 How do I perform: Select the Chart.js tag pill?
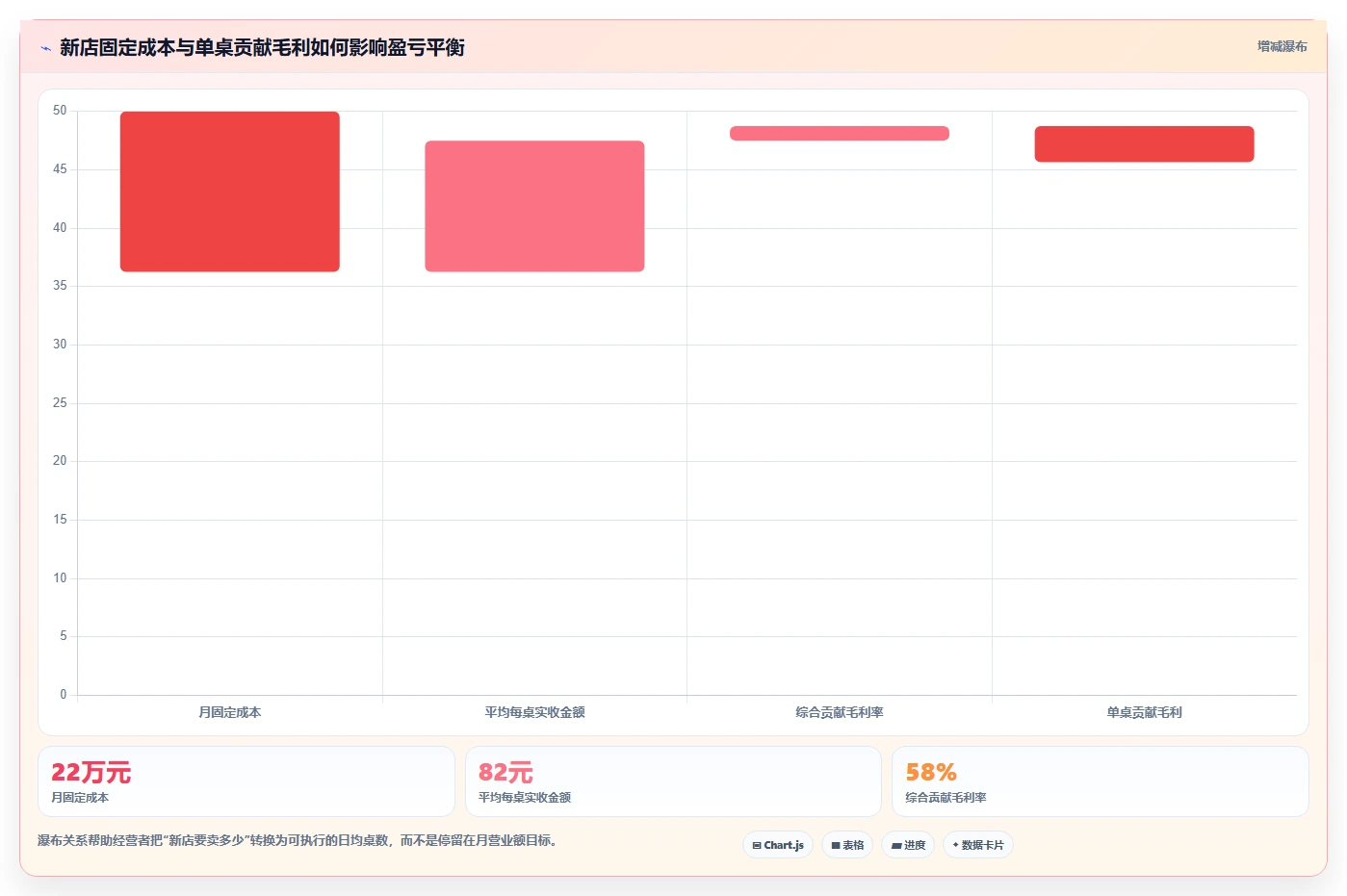[x=778, y=845]
